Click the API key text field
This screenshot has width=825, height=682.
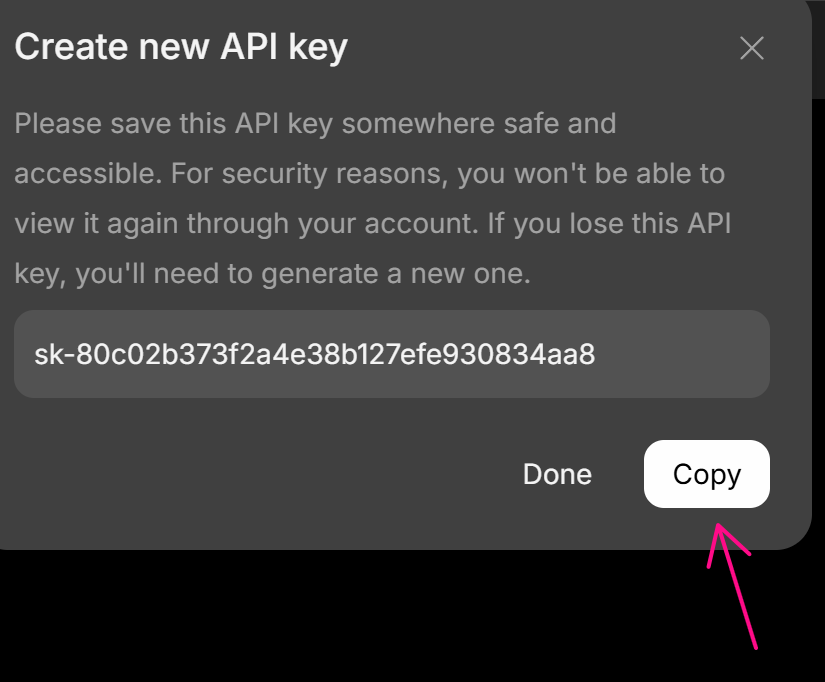coord(391,354)
